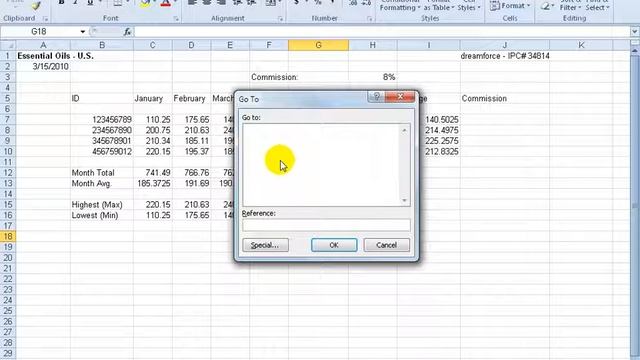The image size is (640, 360).
Task: Click Increase Decimal icon
Action: point(353,3)
